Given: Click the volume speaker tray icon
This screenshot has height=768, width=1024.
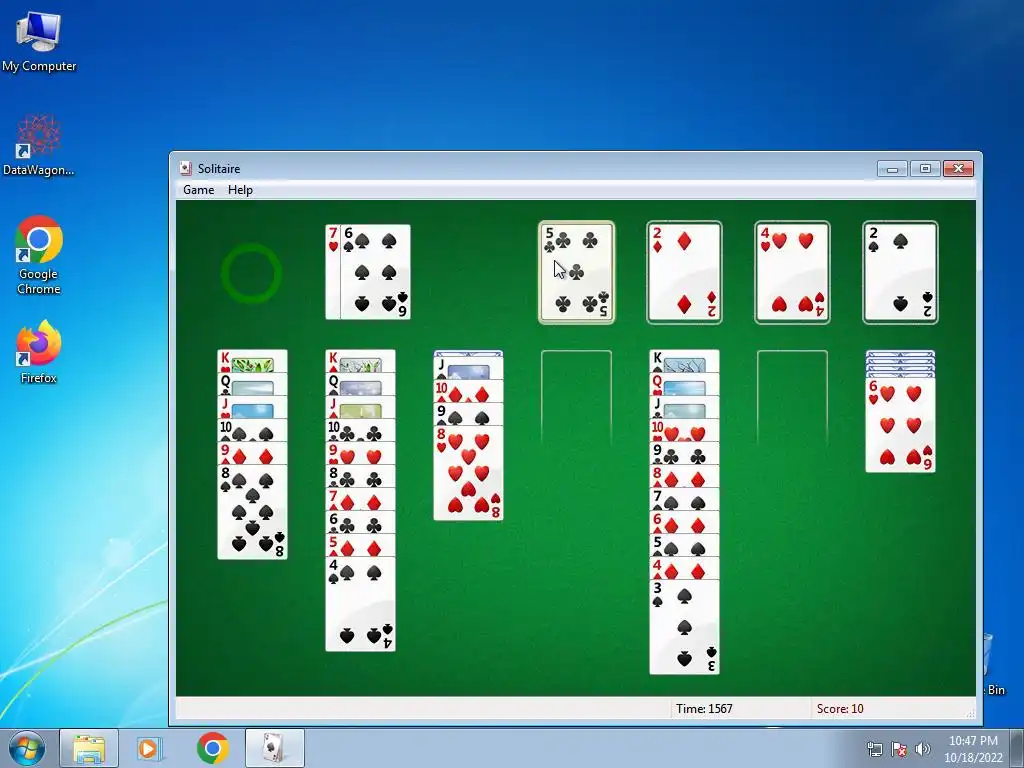Looking at the screenshot, I should point(923,749).
